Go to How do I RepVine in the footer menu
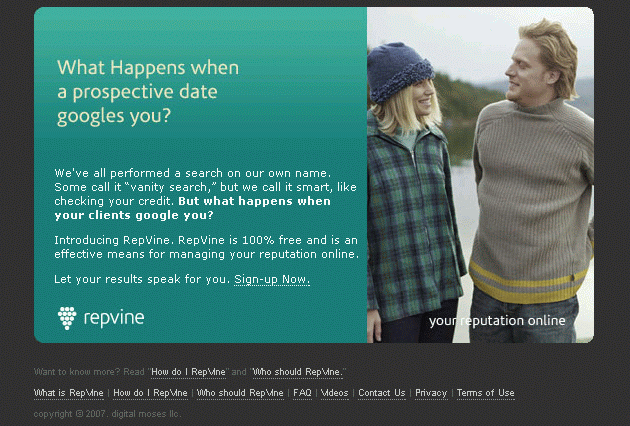Viewport: 630px width, 426px height. (x=150, y=393)
